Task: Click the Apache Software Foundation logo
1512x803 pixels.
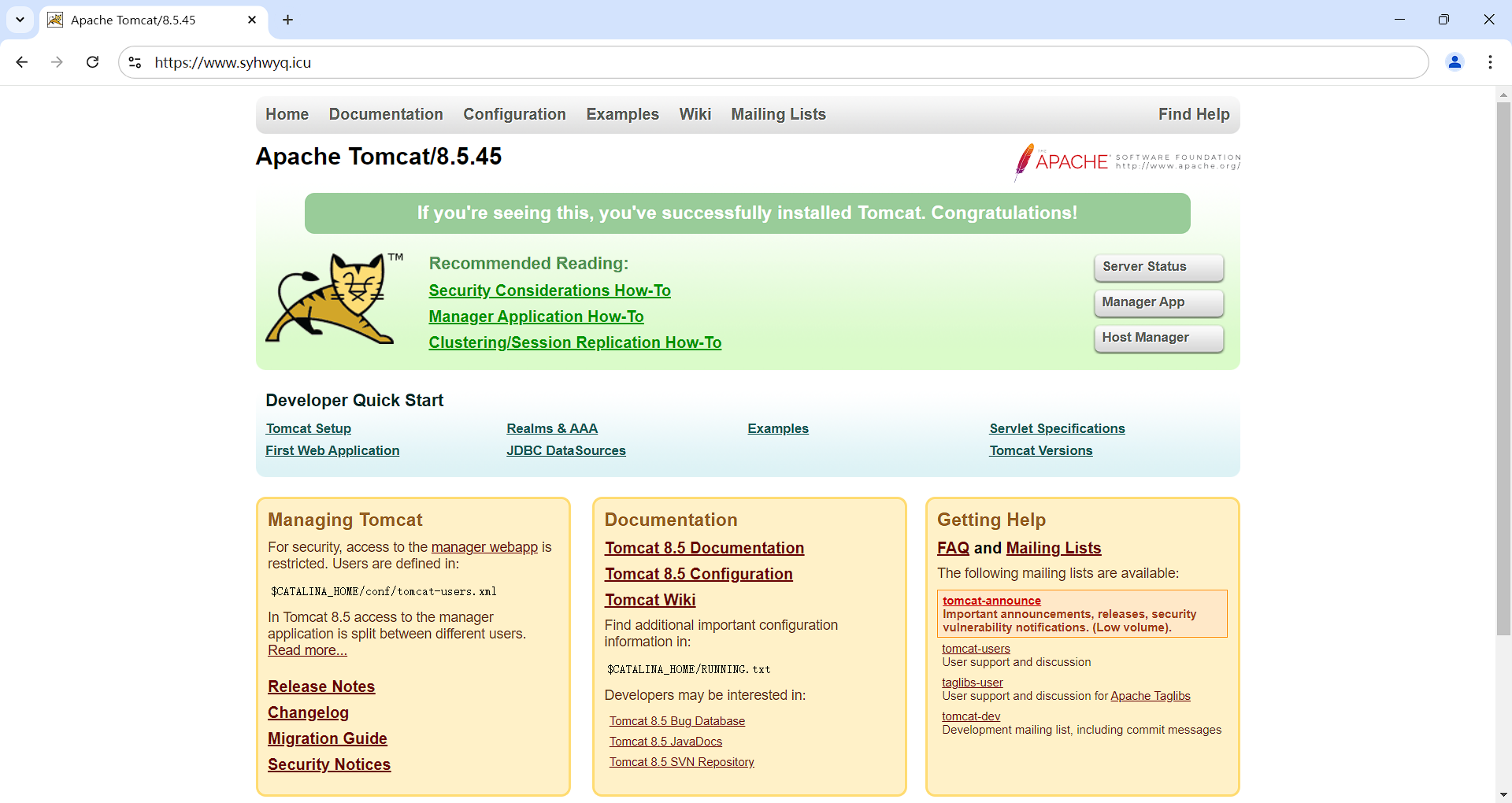Action: point(1127,162)
